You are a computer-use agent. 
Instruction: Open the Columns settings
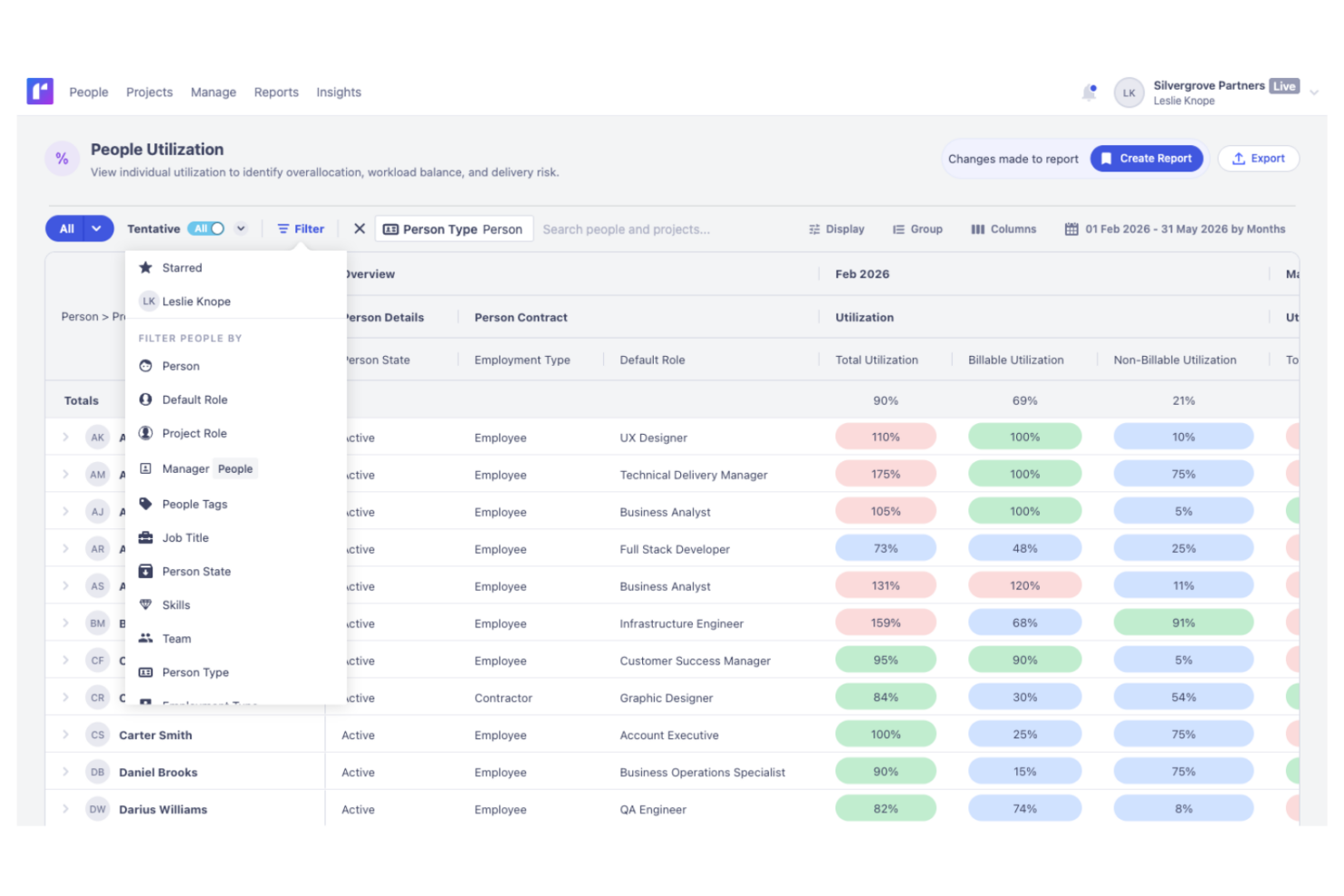[x=1003, y=230]
